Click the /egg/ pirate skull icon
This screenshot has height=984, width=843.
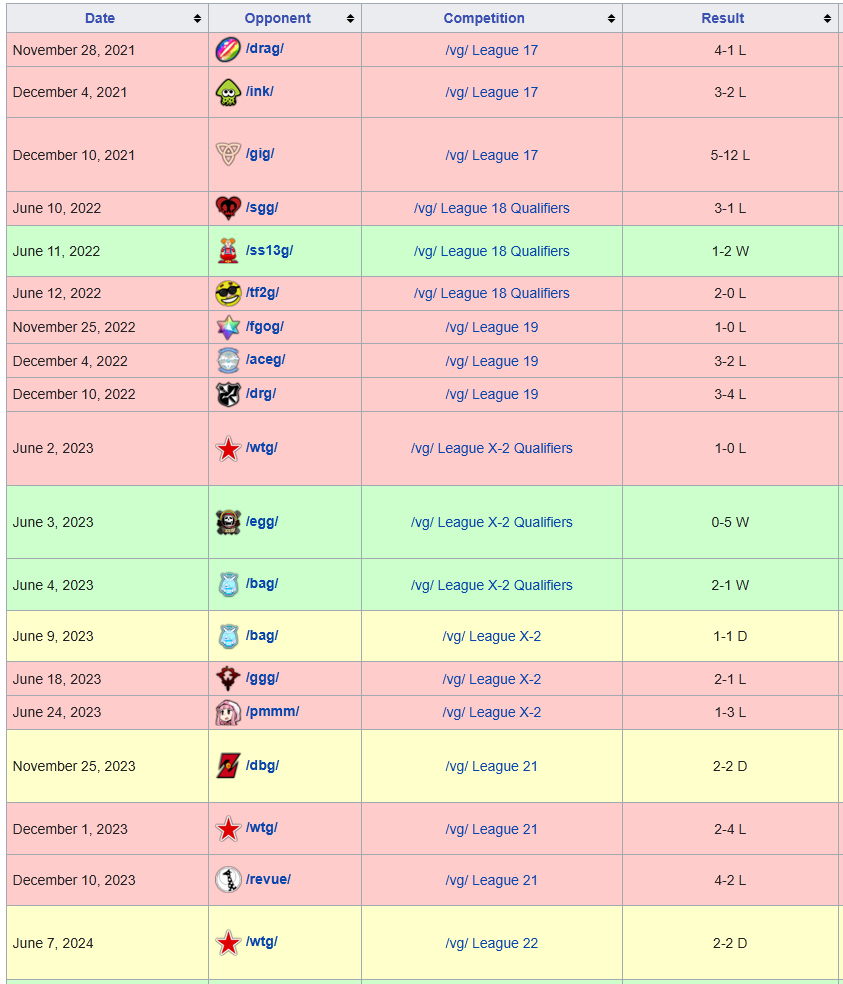[x=228, y=522]
